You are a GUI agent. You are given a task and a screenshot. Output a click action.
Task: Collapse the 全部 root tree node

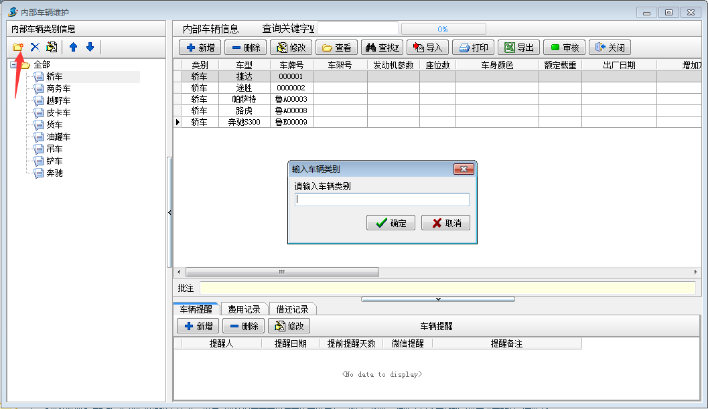14,65
